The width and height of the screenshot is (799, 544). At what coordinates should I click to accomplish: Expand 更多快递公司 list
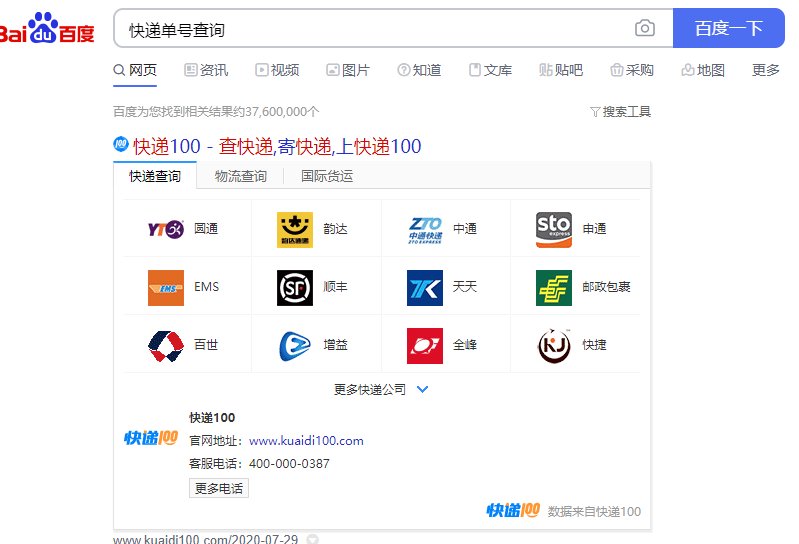point(381,389)
